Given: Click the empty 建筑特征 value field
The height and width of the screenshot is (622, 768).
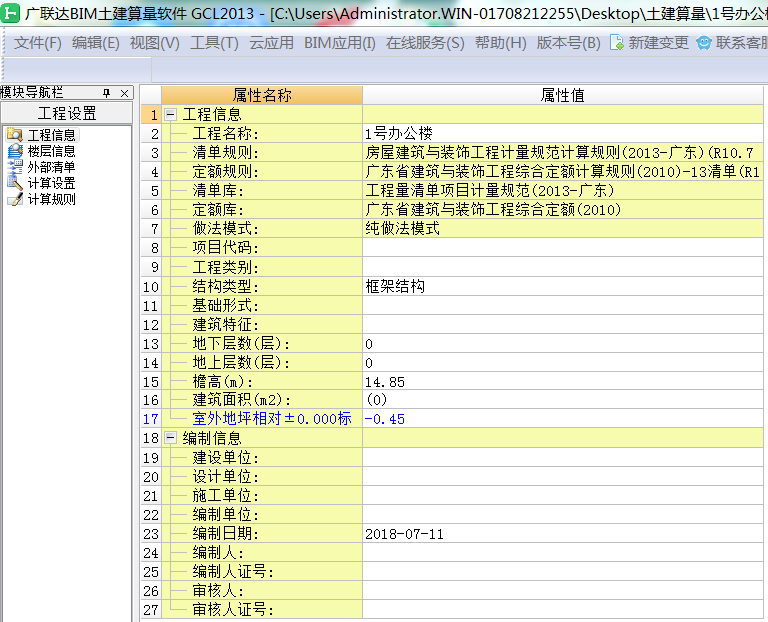Looking at the screenshot, I should [563, 324].
